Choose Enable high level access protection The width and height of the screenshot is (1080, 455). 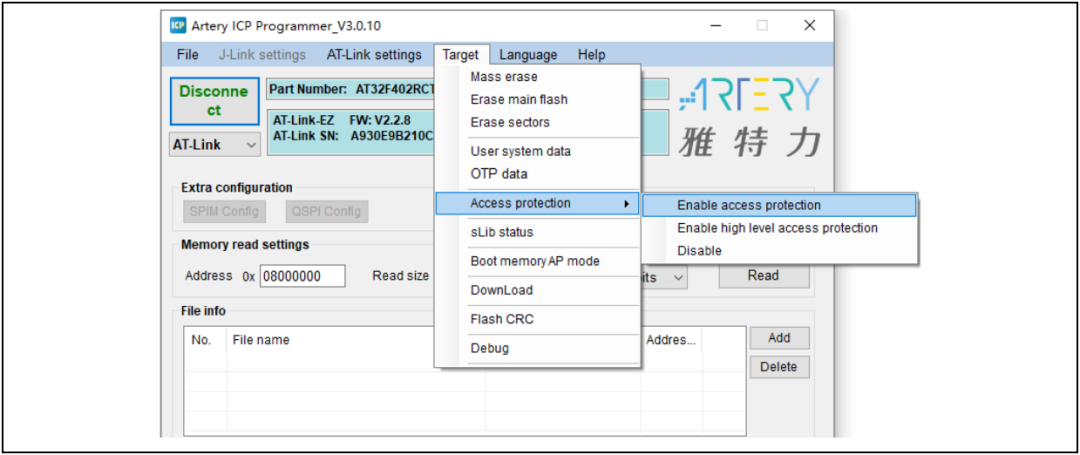[x=779, y=228]
